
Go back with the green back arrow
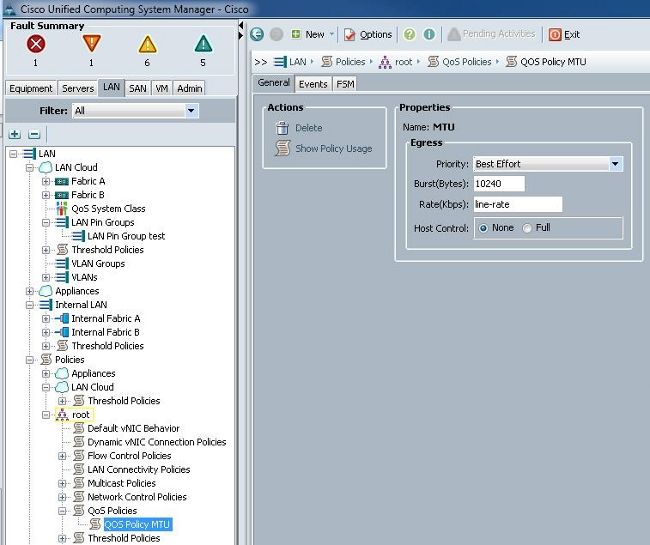coord(257,34)
